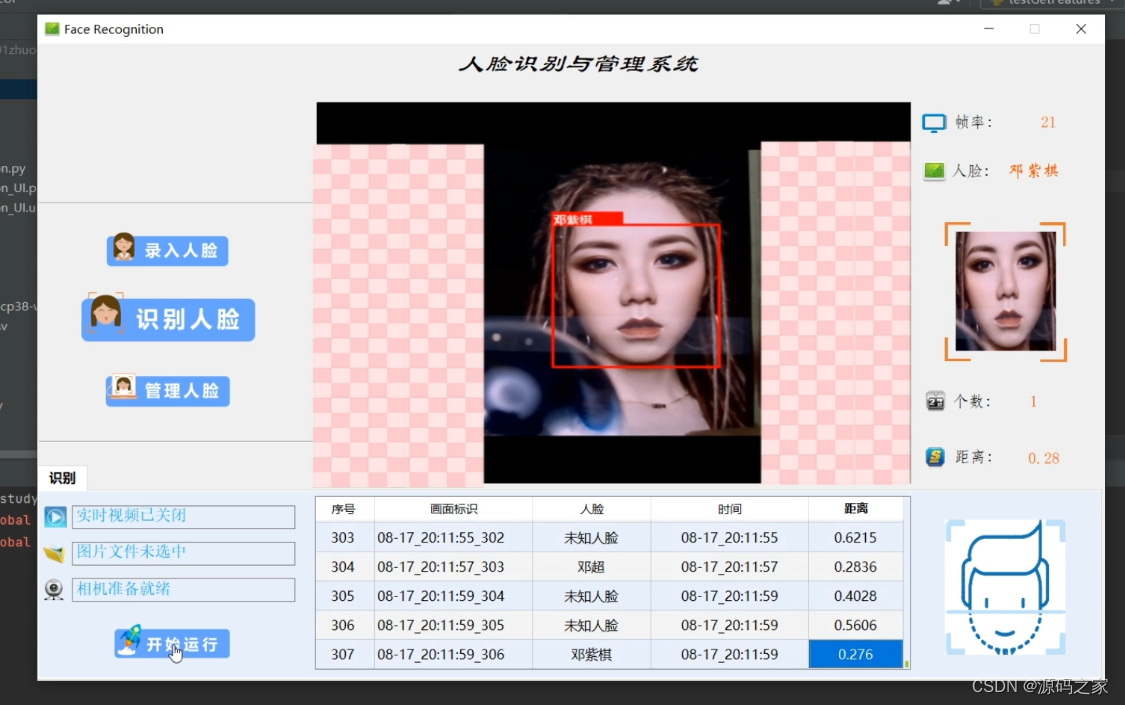Click the green picture icon beside 人脸

933,170
